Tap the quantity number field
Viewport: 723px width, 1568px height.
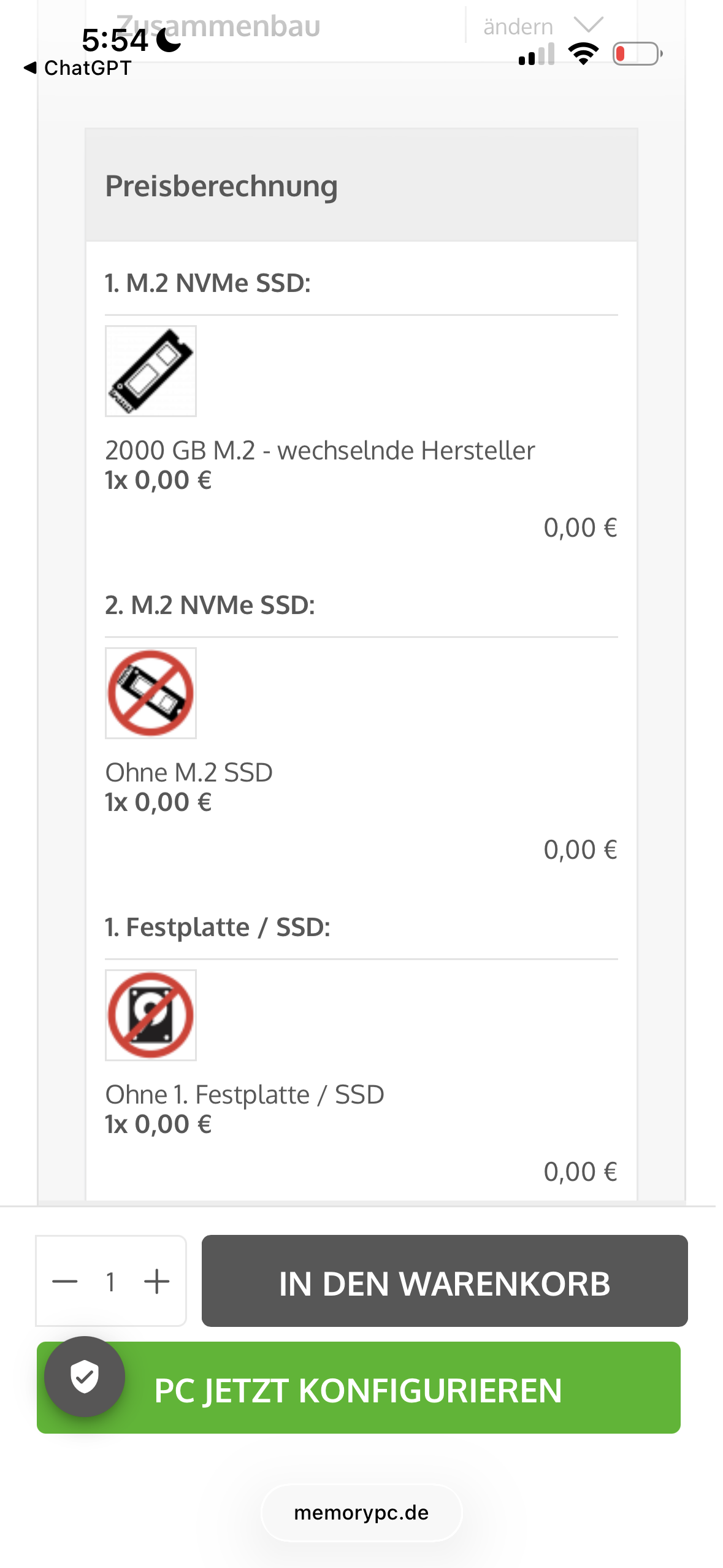tap(111, 1281)
